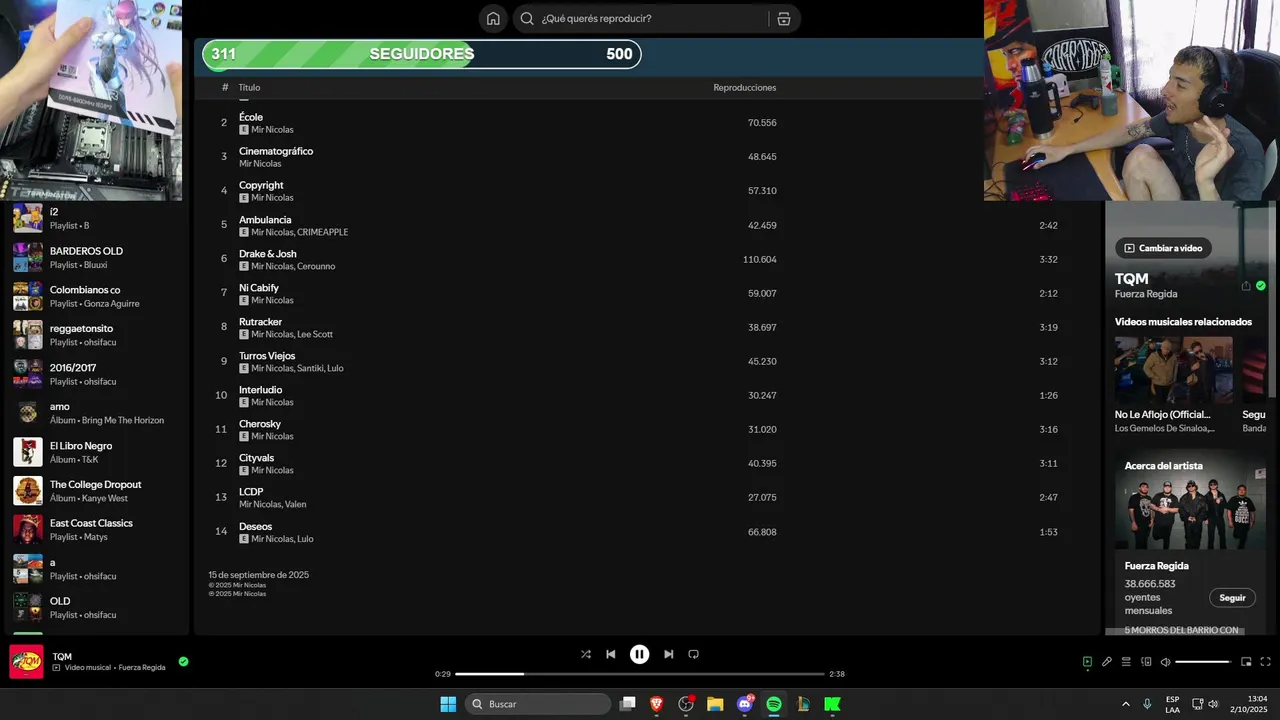Open '2016/2017' playlist in library
Image resolution: width=1280 pixels, height=720 pixels.
(x=95, y=374)
